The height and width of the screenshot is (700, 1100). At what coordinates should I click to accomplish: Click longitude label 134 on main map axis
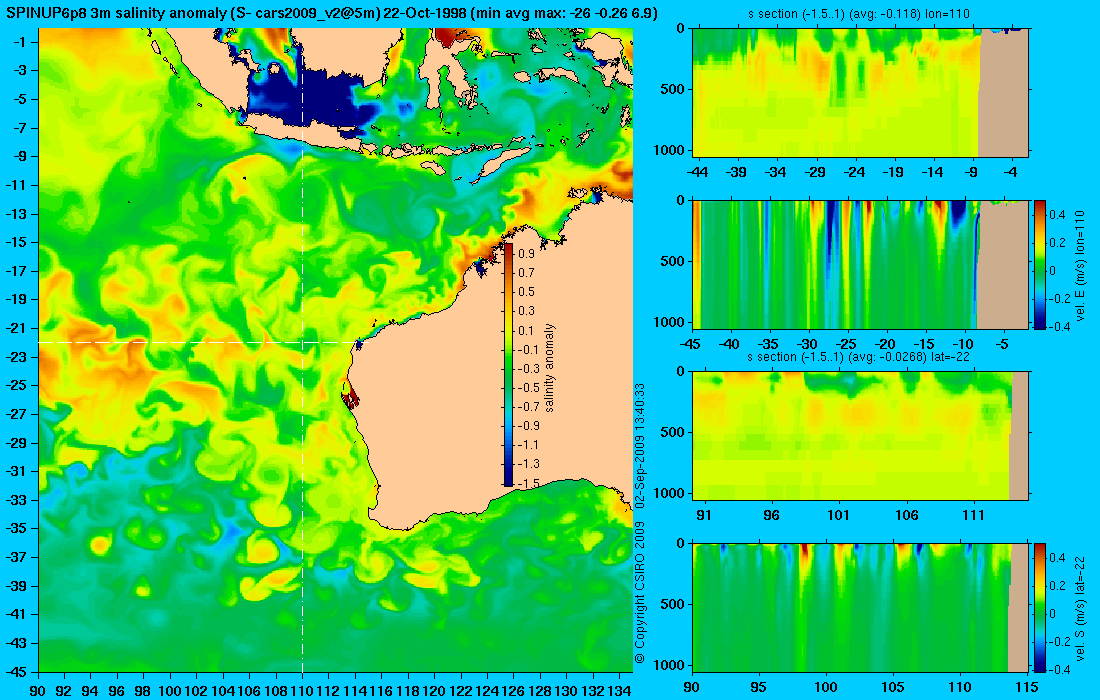pyautogui.click(x=619, y=691)
